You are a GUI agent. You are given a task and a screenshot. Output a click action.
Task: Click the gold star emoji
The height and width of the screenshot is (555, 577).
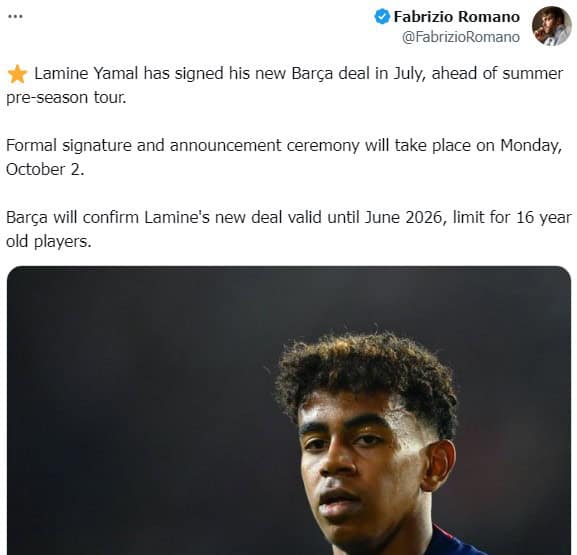[17, 74]
